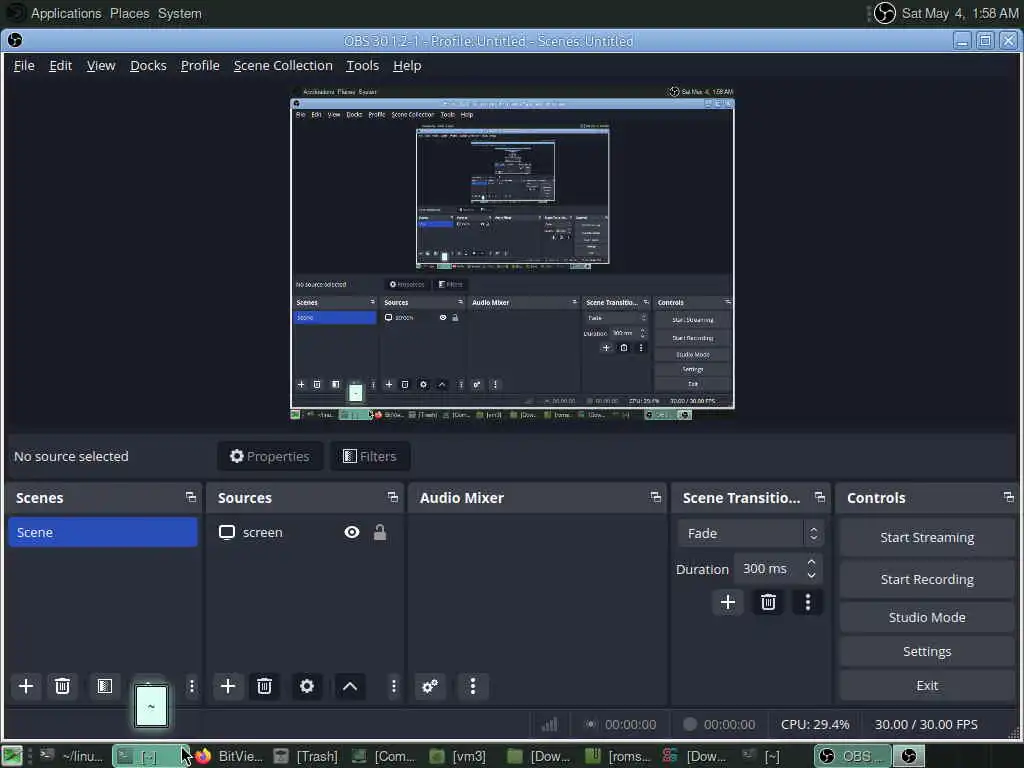Open advanced audio properties gears icon

click(x=430, y=686)
